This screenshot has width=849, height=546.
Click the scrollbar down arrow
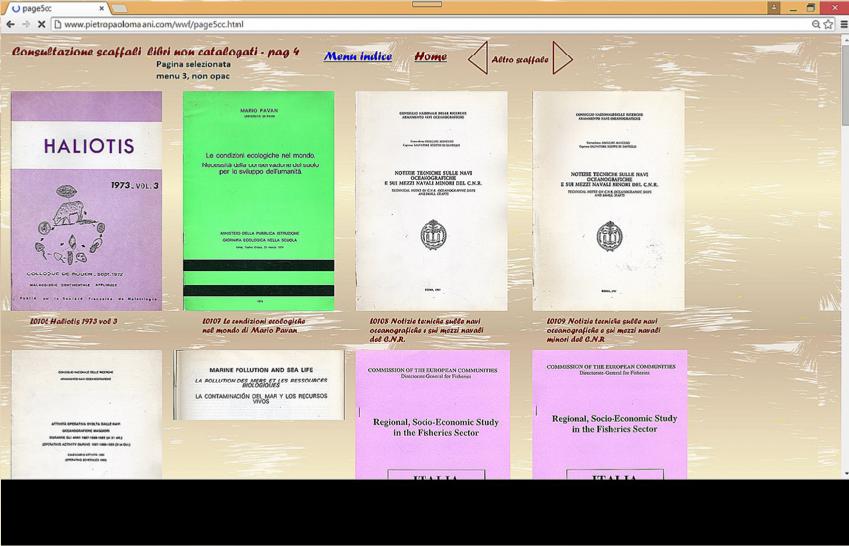[x=845, y=474]
